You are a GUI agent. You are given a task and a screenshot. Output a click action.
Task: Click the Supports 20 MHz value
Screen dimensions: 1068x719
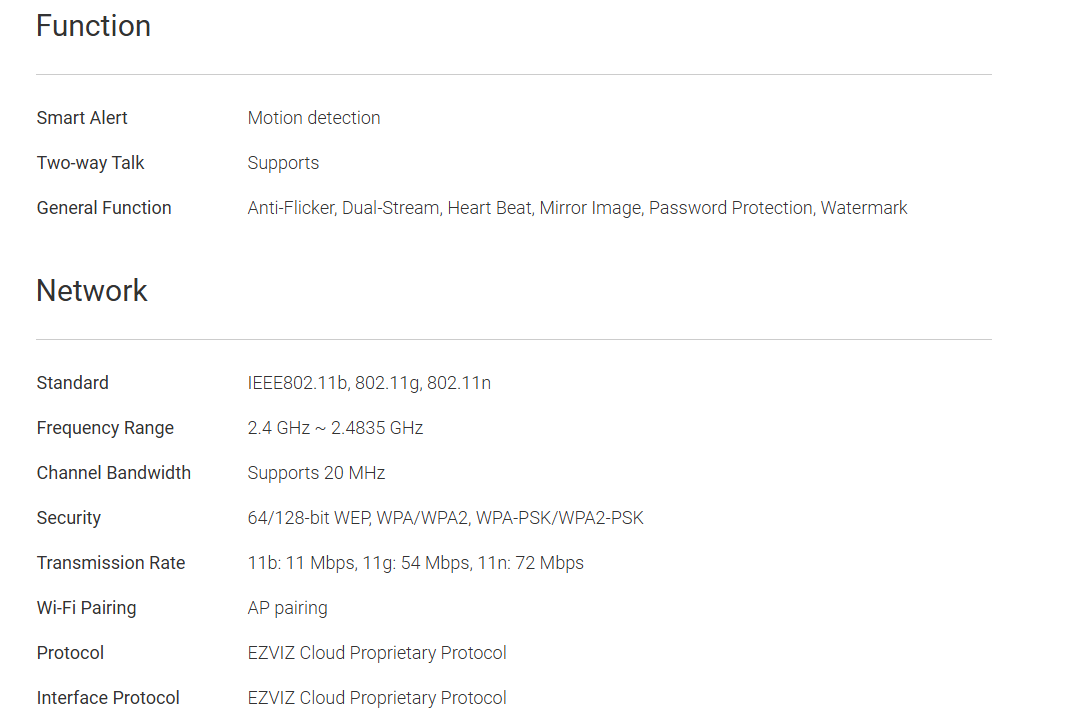click(x=316, y=473)
